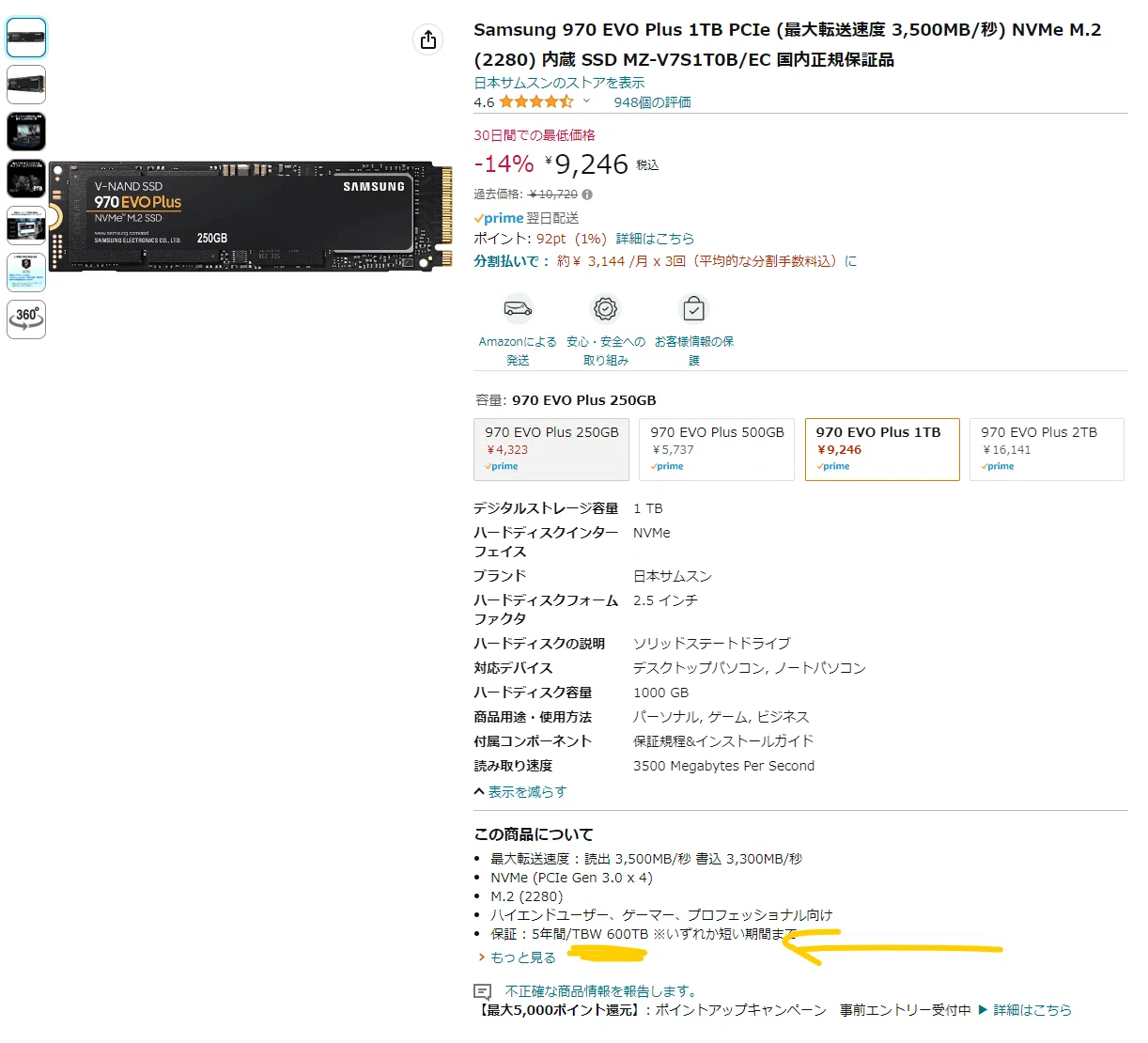Report 不正確な商品情報を報告します link

pos(602,991)
